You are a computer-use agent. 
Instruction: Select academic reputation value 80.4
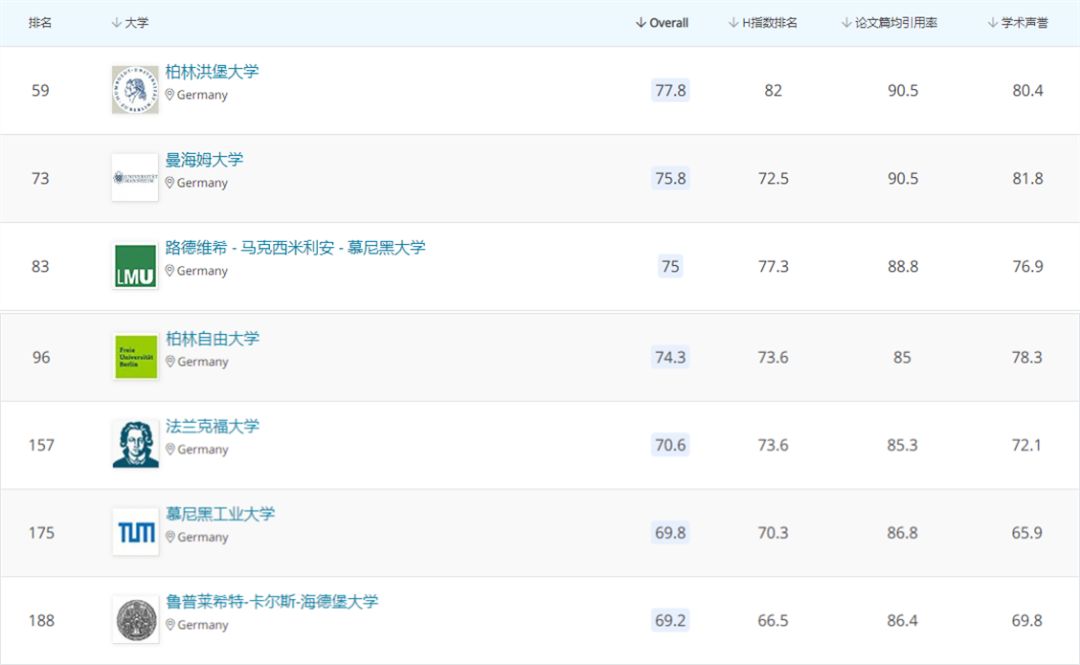pos(1028,90)
